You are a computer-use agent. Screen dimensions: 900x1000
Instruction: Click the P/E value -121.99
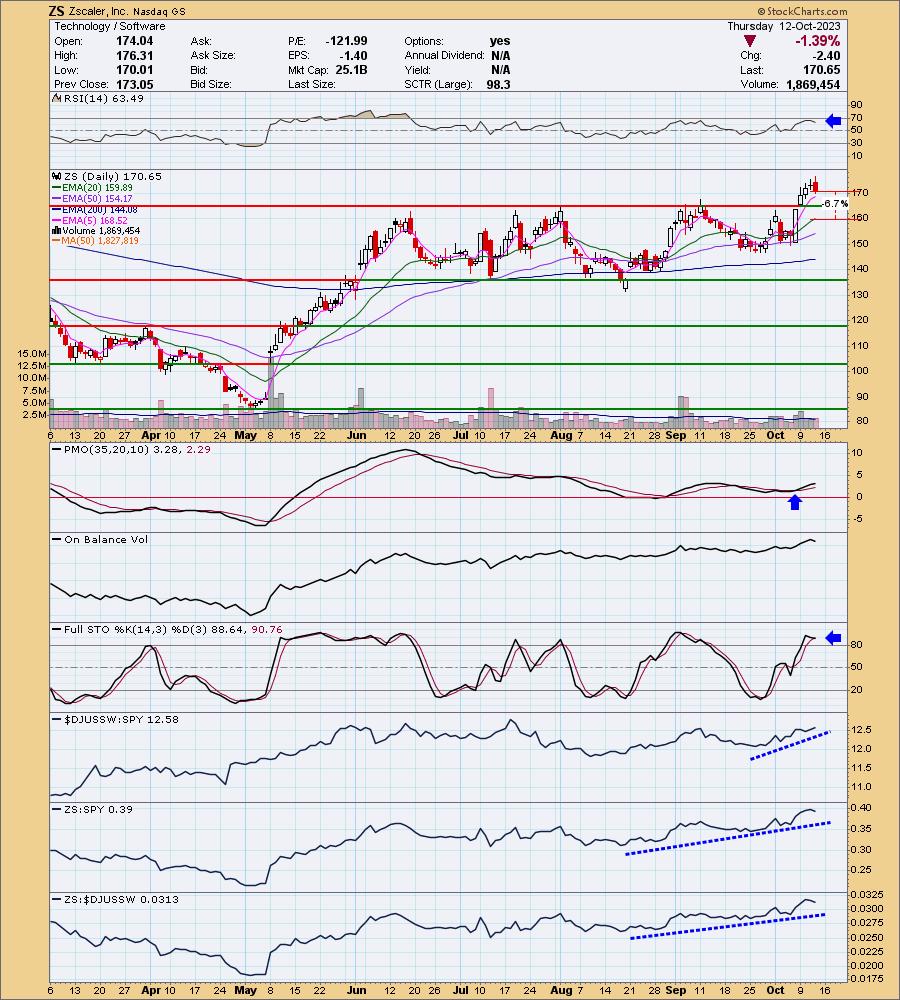(346, 41)
